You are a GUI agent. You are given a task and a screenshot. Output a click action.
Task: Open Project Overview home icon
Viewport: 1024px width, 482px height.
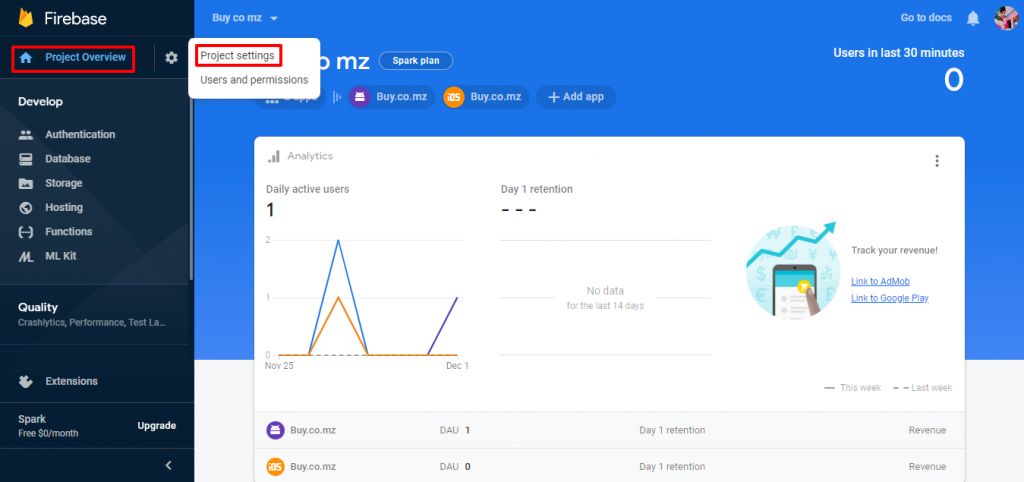click(x=26, y=57)
